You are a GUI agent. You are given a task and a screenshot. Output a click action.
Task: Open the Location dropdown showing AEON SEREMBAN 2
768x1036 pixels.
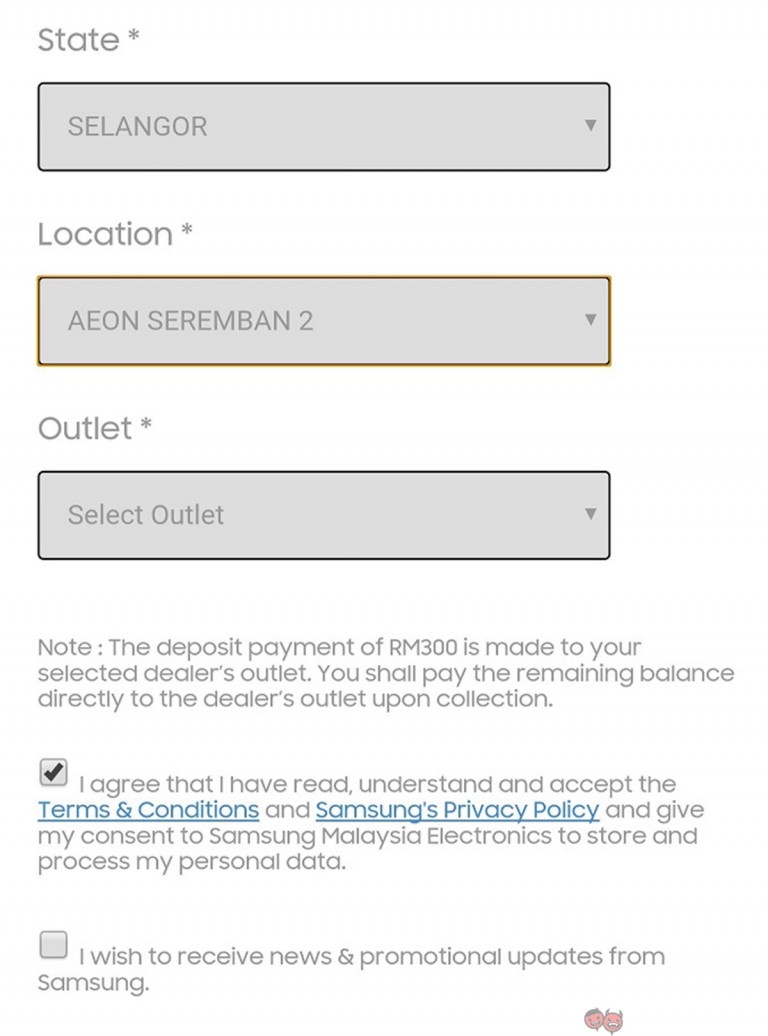click(323, 321)
